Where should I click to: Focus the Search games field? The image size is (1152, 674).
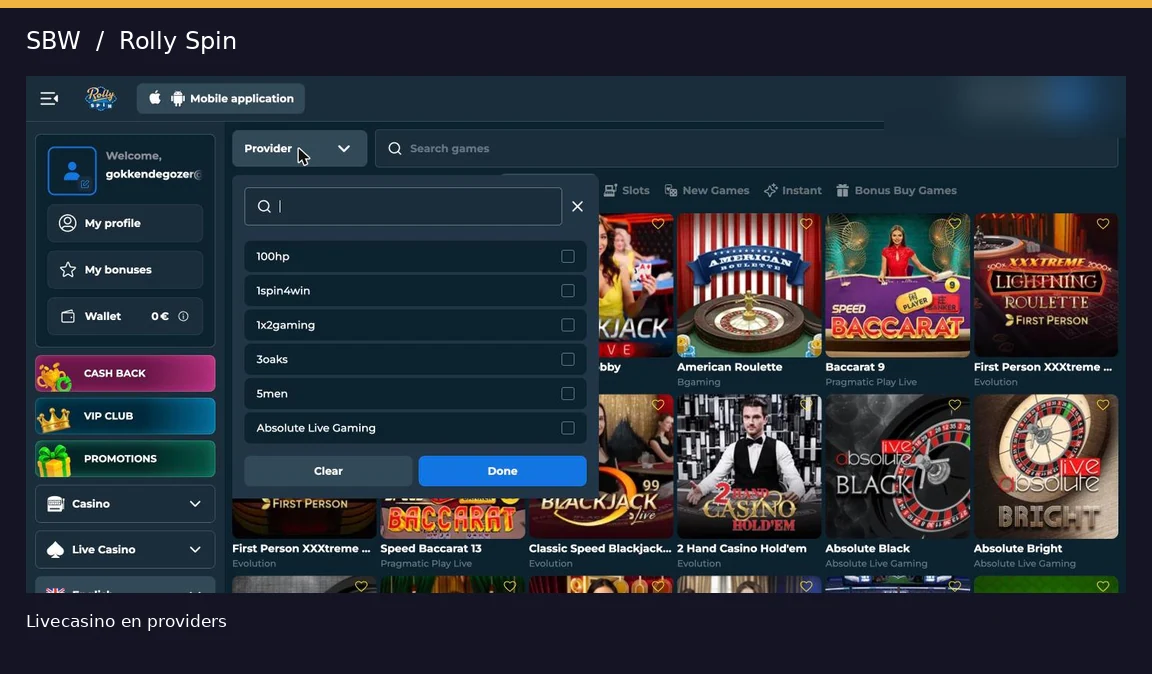click(x=746, y=148)
